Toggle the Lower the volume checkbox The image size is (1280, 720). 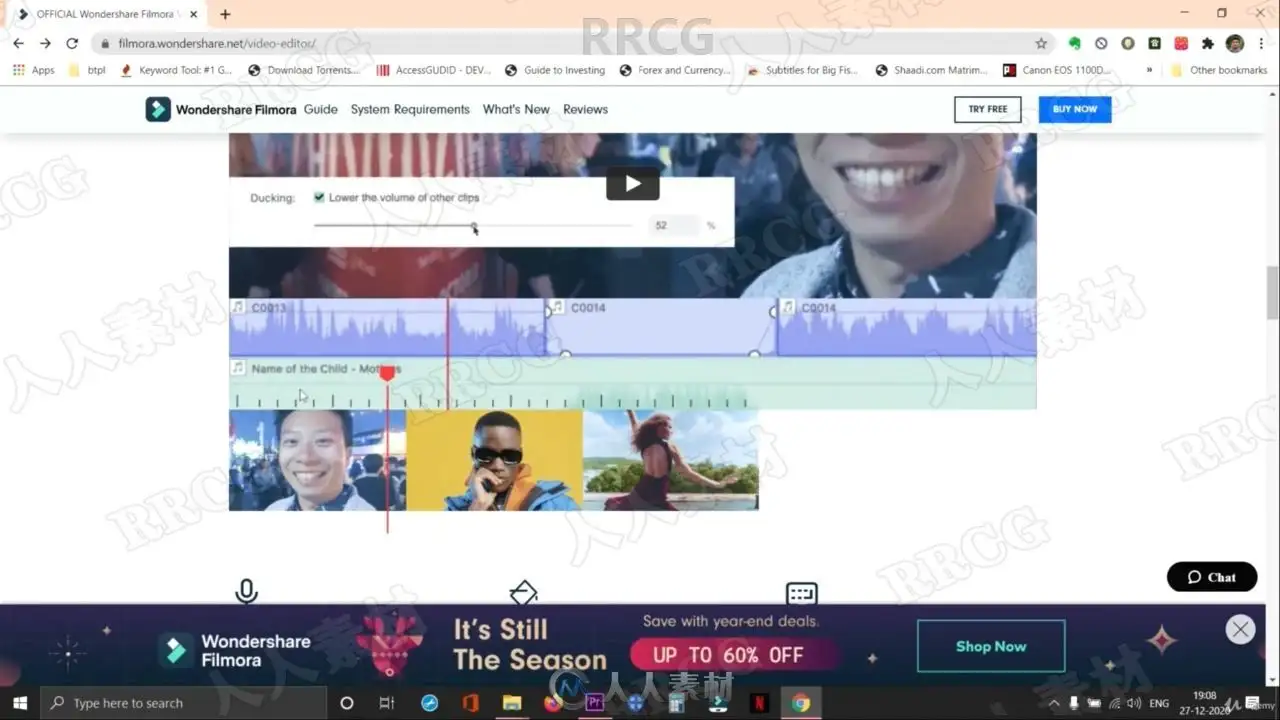click(x=319, y=197)
